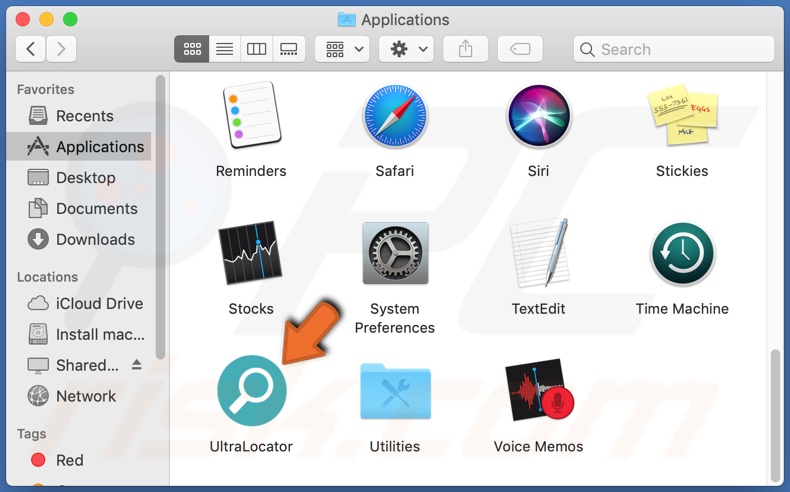Select the Stickies notes icon
Viewport: 790px width, 492px height.
point(682,115)
